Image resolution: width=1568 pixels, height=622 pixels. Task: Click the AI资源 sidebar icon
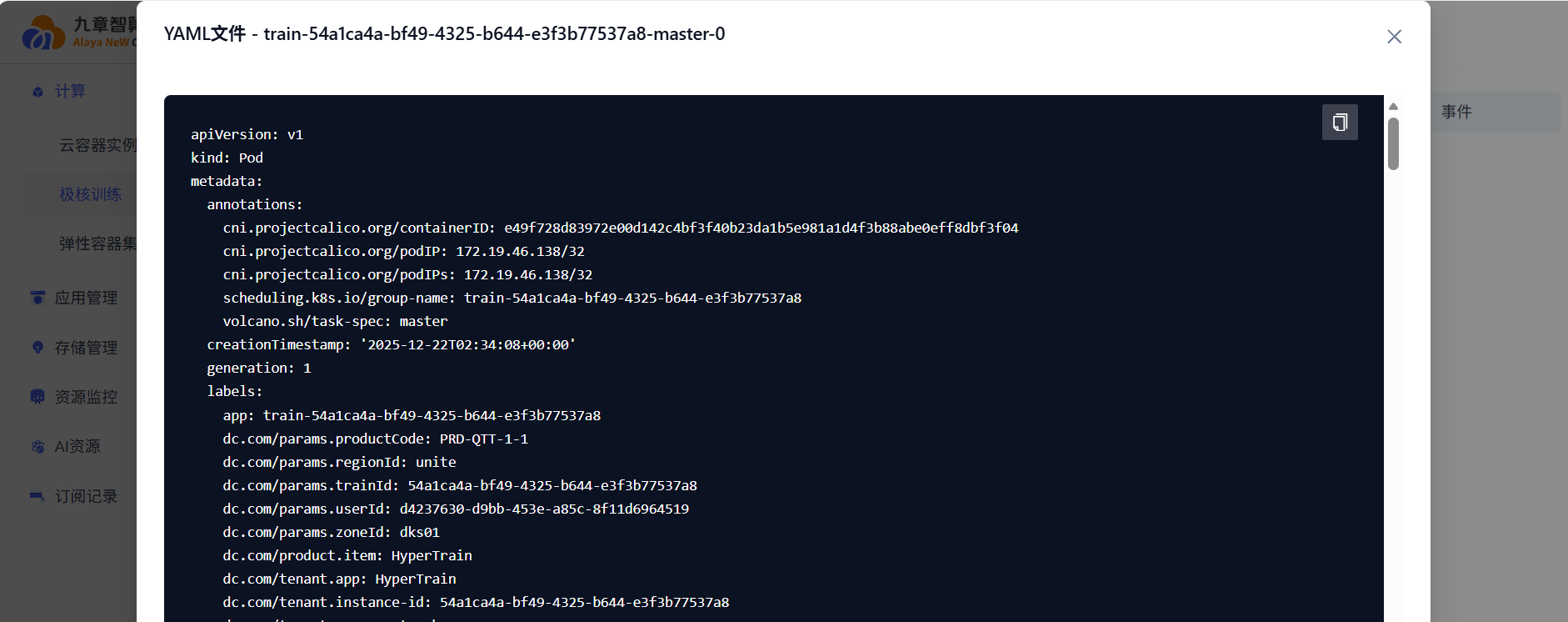[37, 447]
